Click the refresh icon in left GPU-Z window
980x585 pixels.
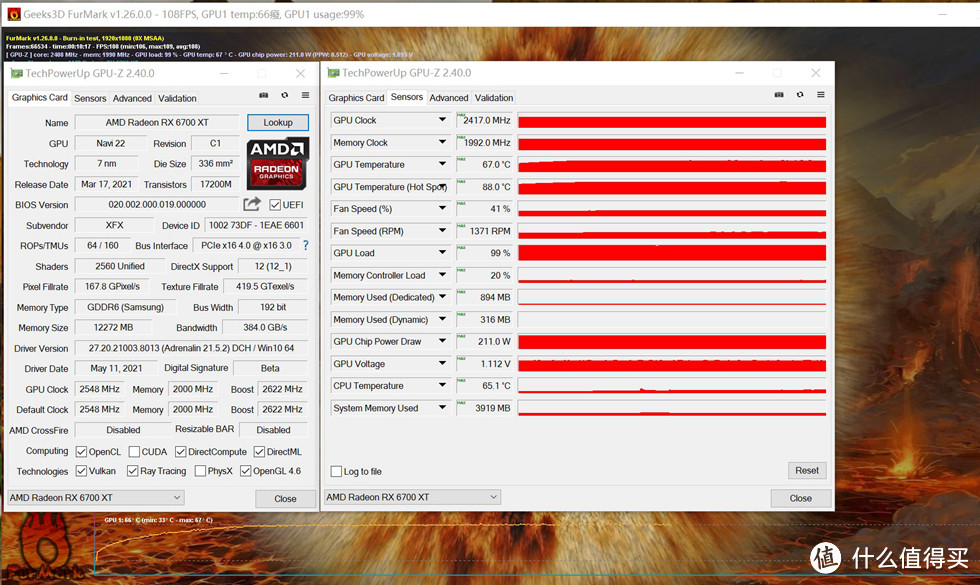tap(284, 95)
